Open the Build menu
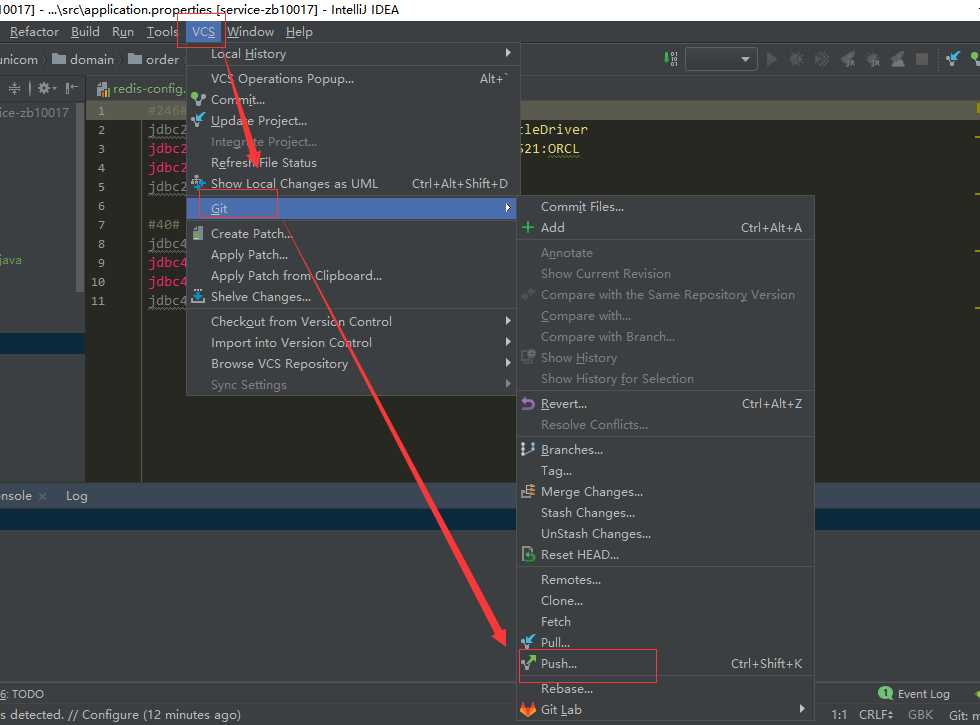This screenshot has width=980, height=725. tap(85, 32)
